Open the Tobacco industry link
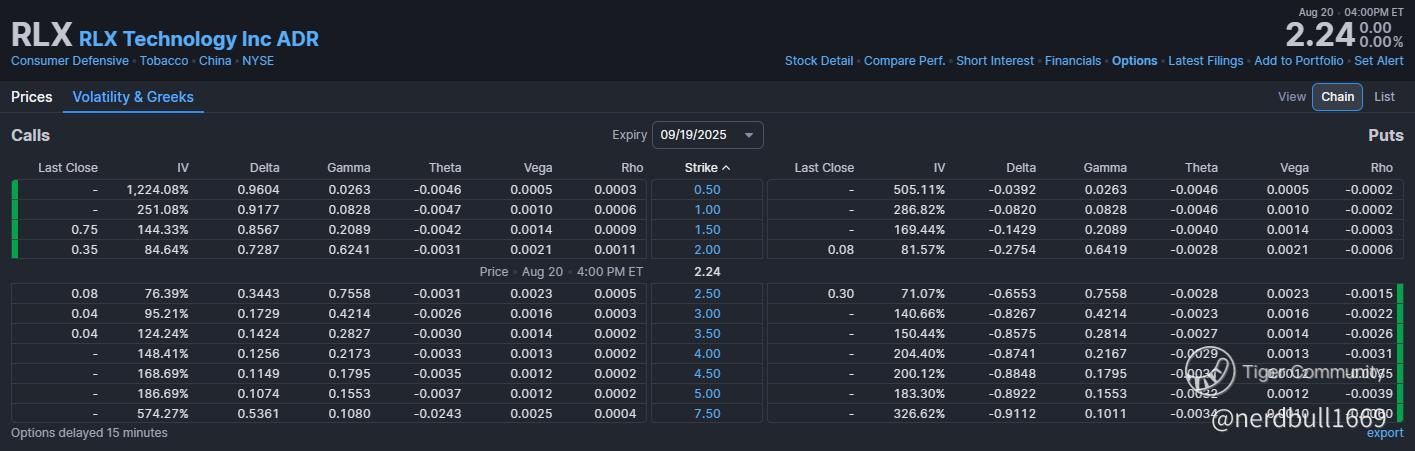Viewport: 1415px width, 451px height. pos(164,61)
